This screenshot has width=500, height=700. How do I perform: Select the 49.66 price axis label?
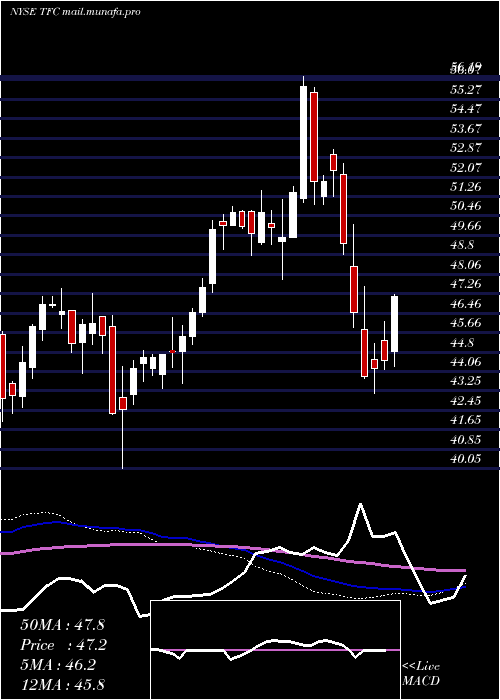click(466, 225)
